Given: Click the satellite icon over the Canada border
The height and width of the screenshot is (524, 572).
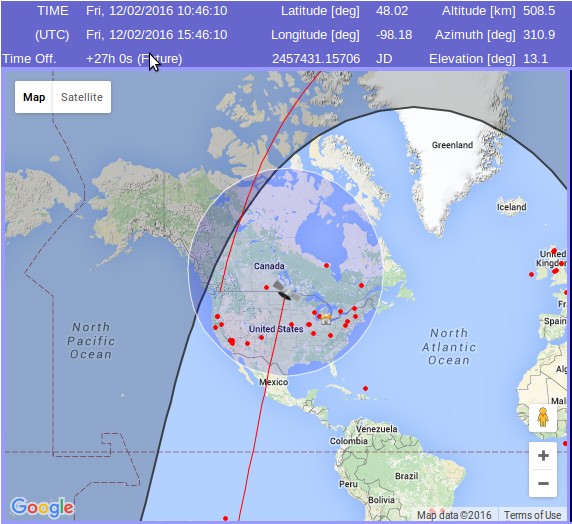Looking at the screenshot, I should point(287,291).
